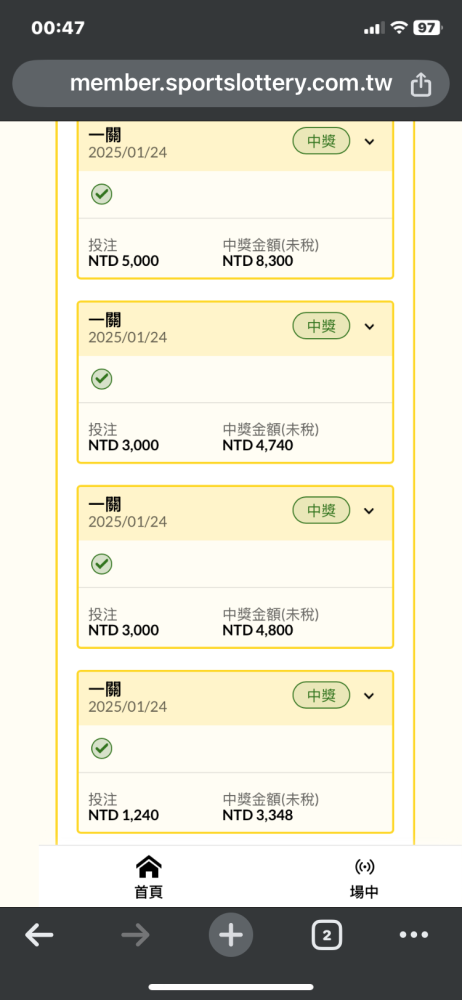Image resolution: width=462 pixels, height=1000 pixels.
Task: Expand the bet card winning NTD 4,740
Action: (369, 327)
